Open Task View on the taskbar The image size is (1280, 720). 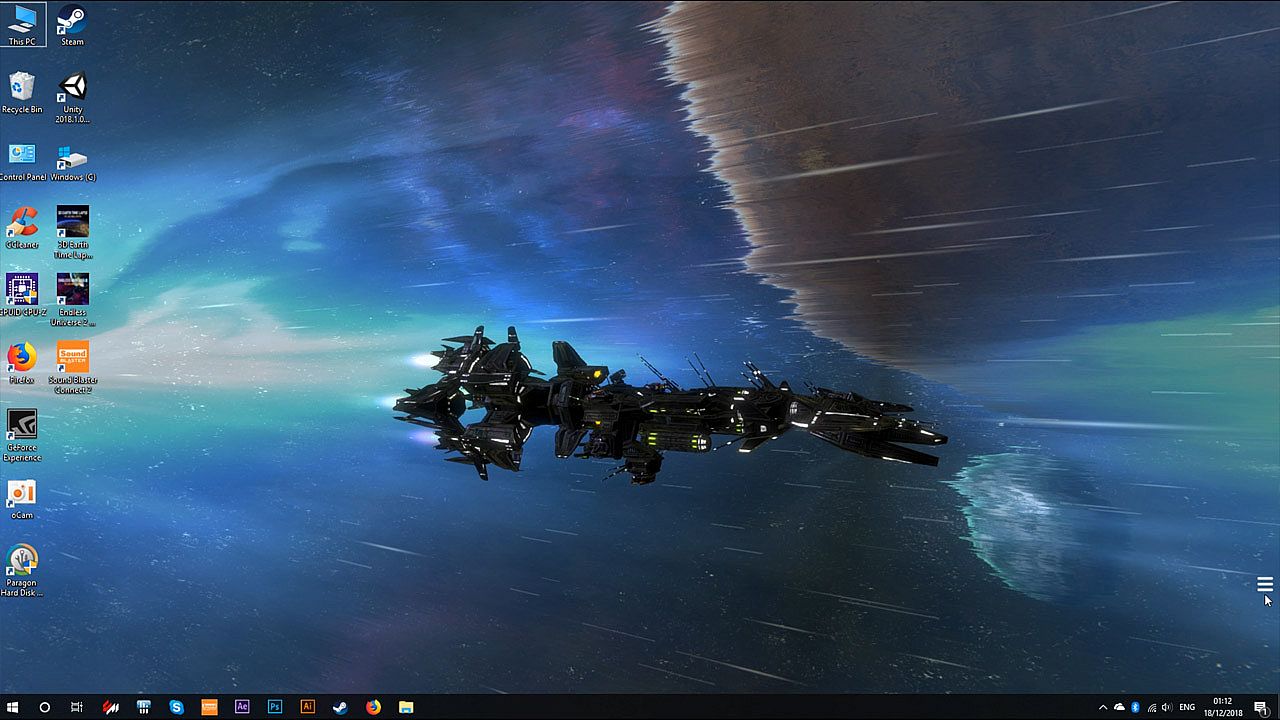click(x=76, y=707)
